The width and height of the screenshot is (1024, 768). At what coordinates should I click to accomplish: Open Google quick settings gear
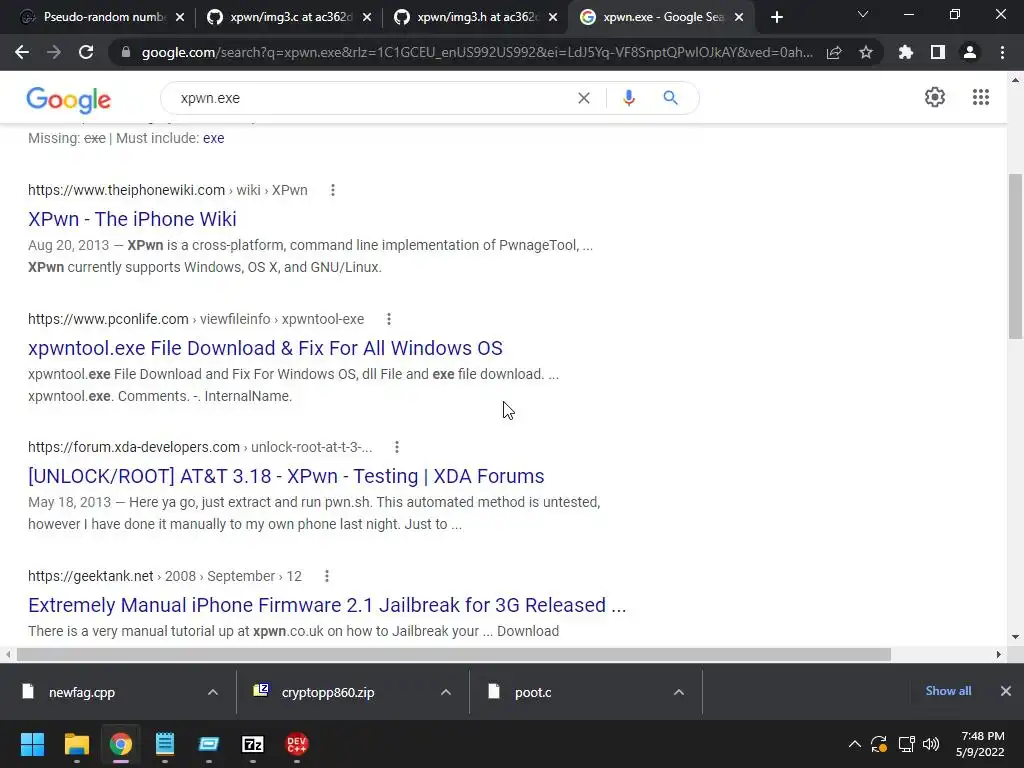(935, 97)
